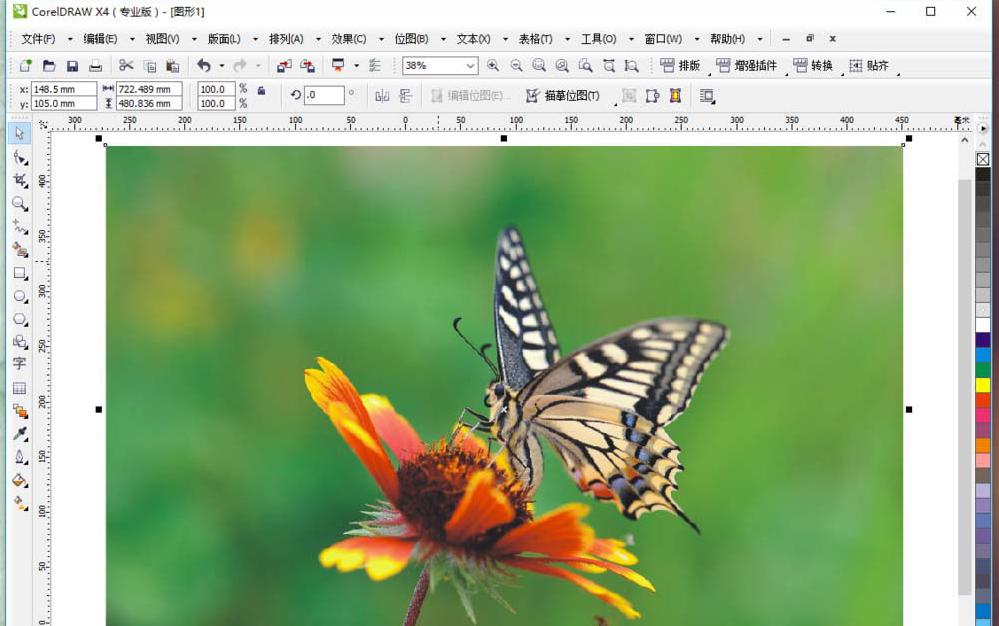This screenshot has height=626, width=999.
Task: Open the 效果(C) menu
Action: tap(349, 39)
